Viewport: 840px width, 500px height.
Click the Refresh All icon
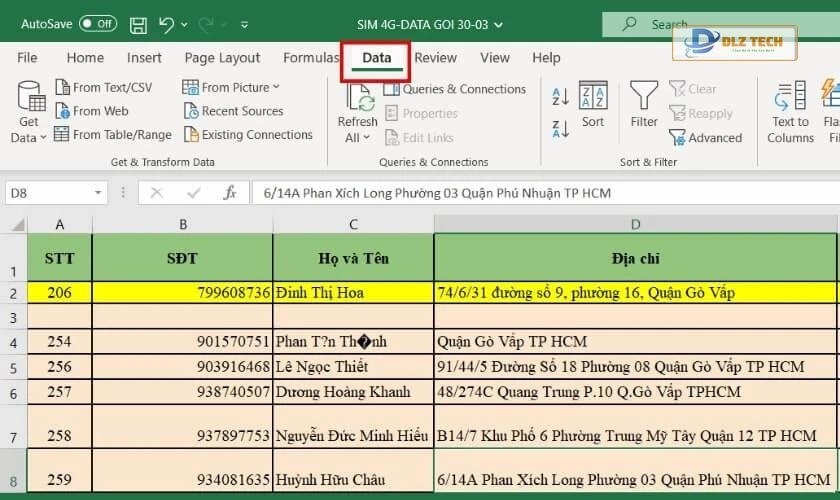tap(357, 112)
